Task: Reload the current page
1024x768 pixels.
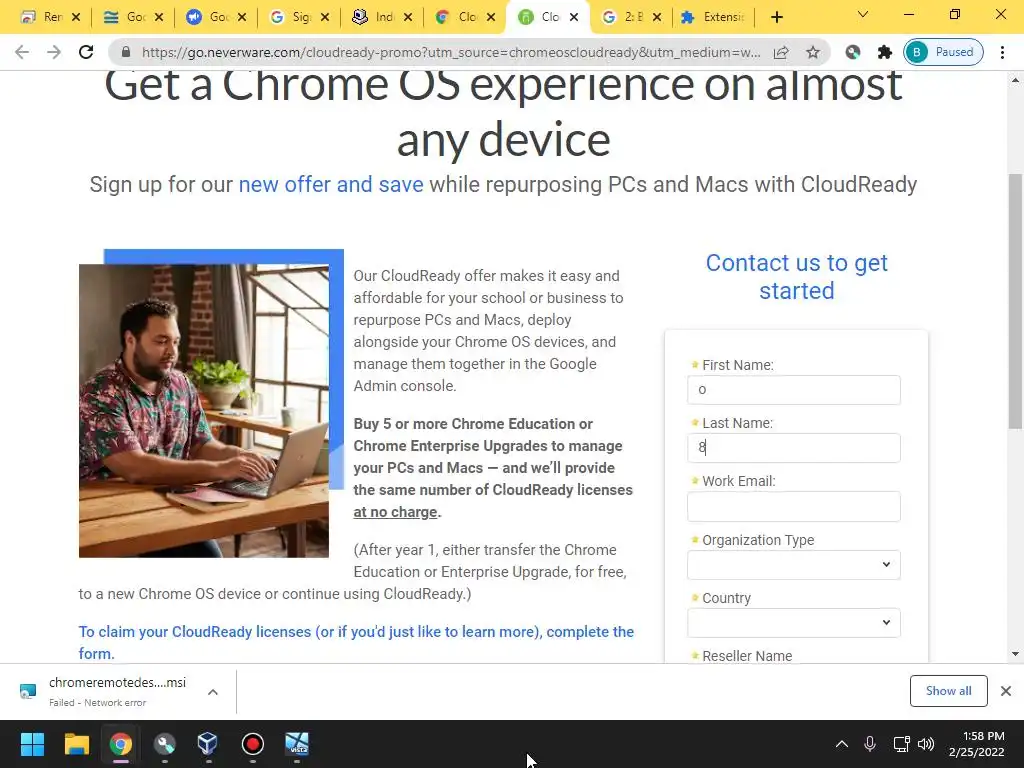Action: coord(86,52)
